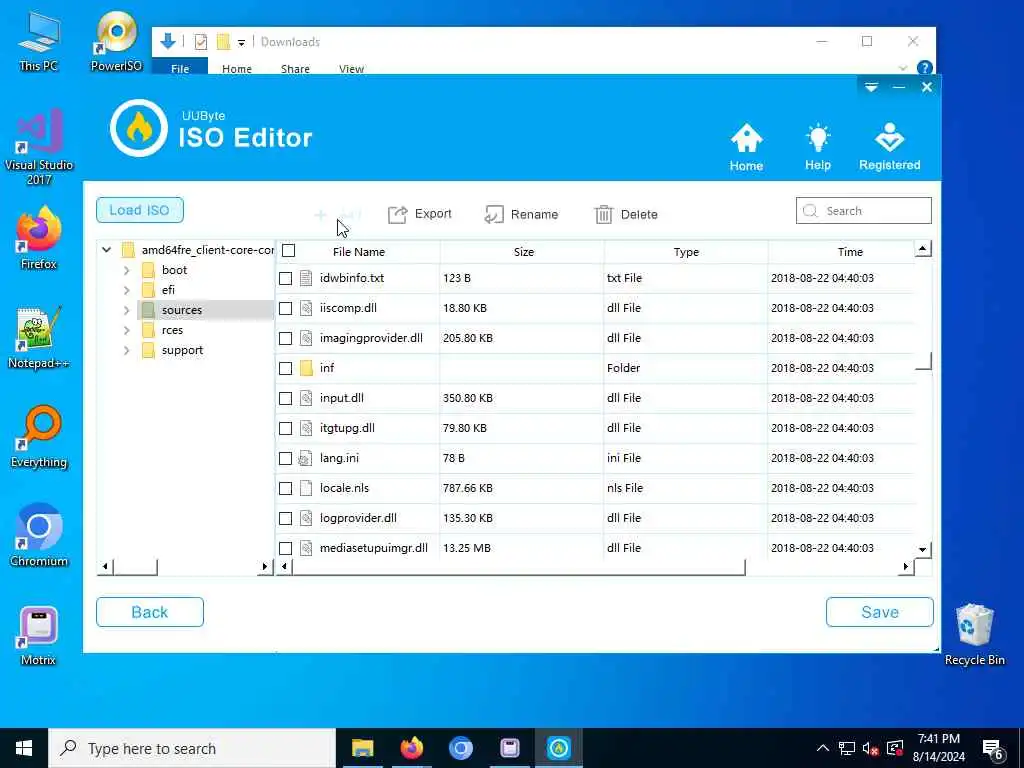Viewport: 1024px width, 768px height.
Task: Open the ISO Editor title bar dropdown menu
Action: (871, 87)
